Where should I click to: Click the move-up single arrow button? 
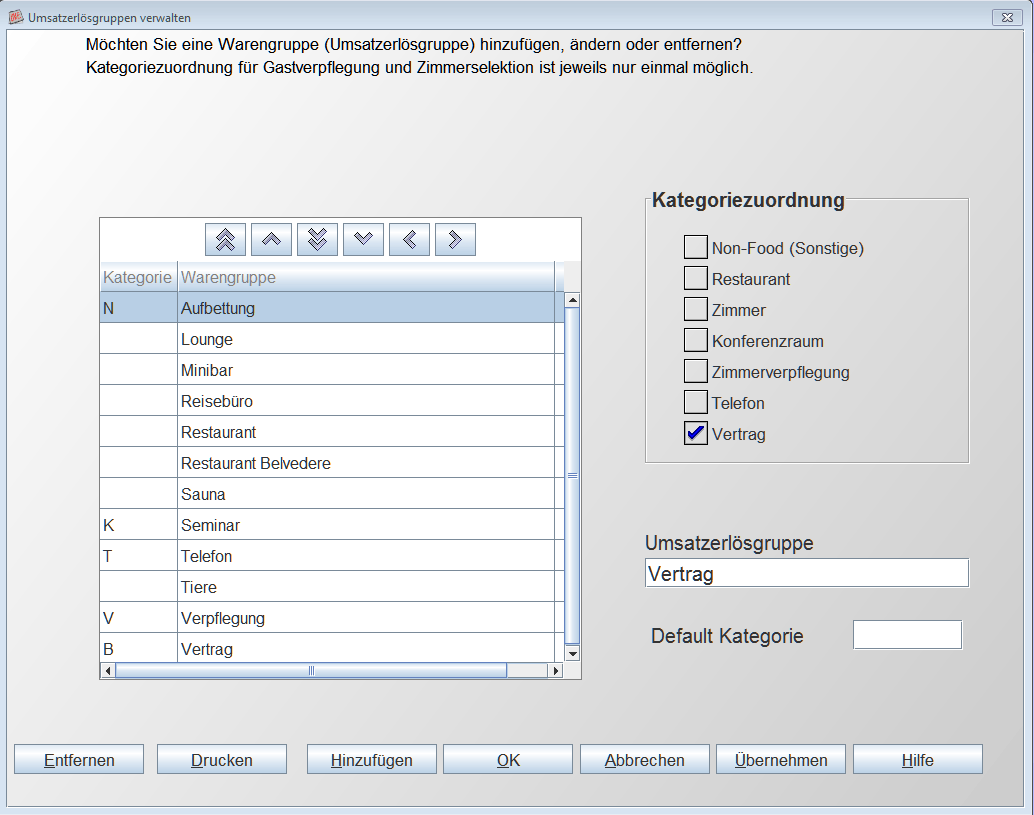point(271,239)
